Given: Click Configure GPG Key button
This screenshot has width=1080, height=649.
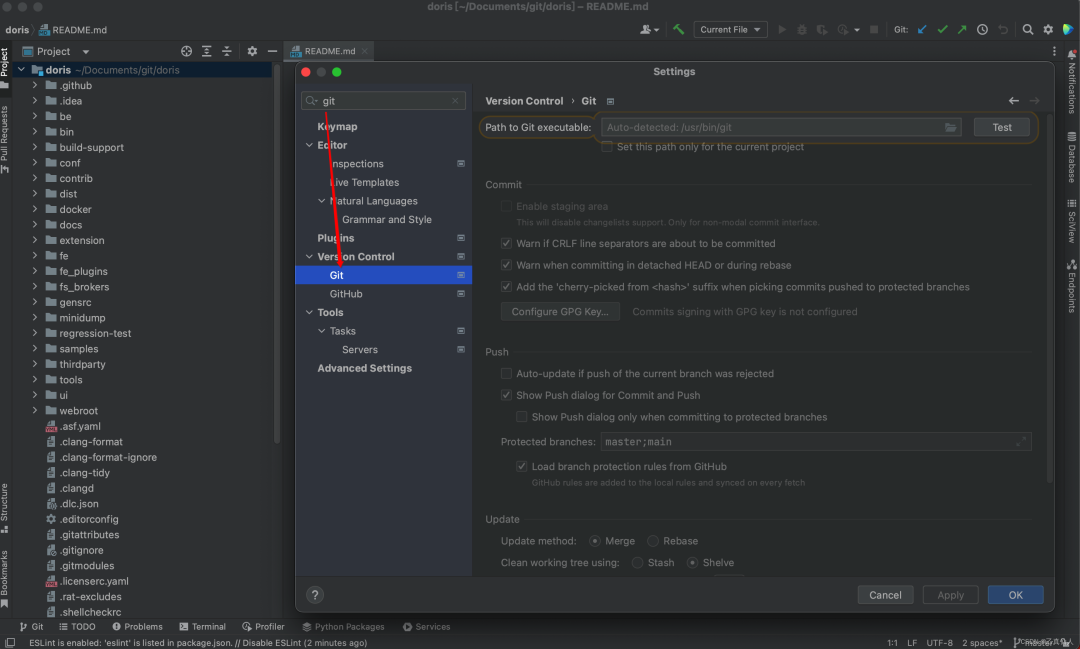Looking at the screenshot, I should (560, 312).
